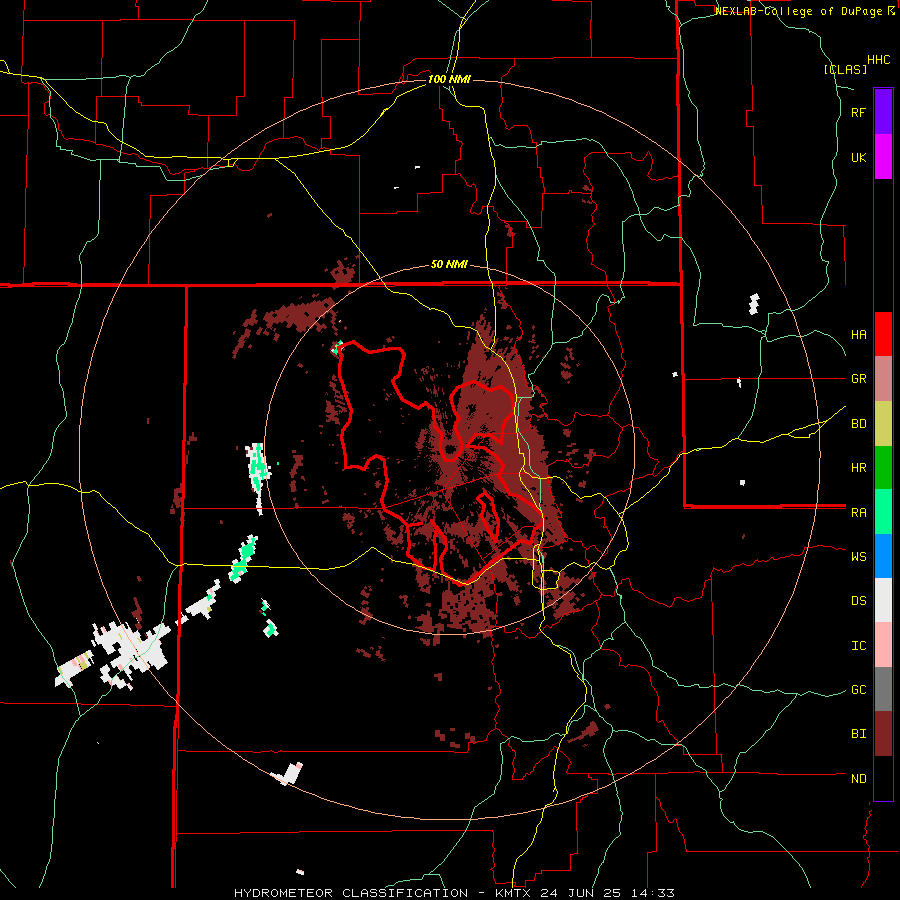
Task: Click the NEXLAB-College of DuPage credit text
Action: pos(798,11)
